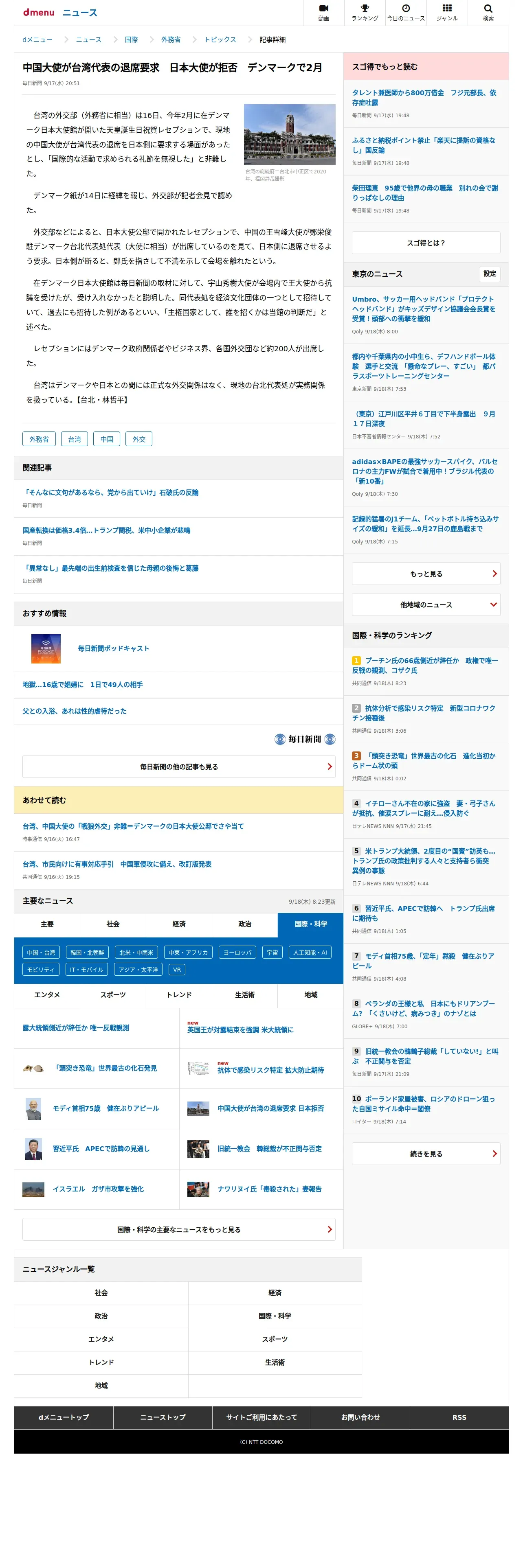Click 社会 in news genre list
Screen dimensions: 523x1568
(101, 1292)
